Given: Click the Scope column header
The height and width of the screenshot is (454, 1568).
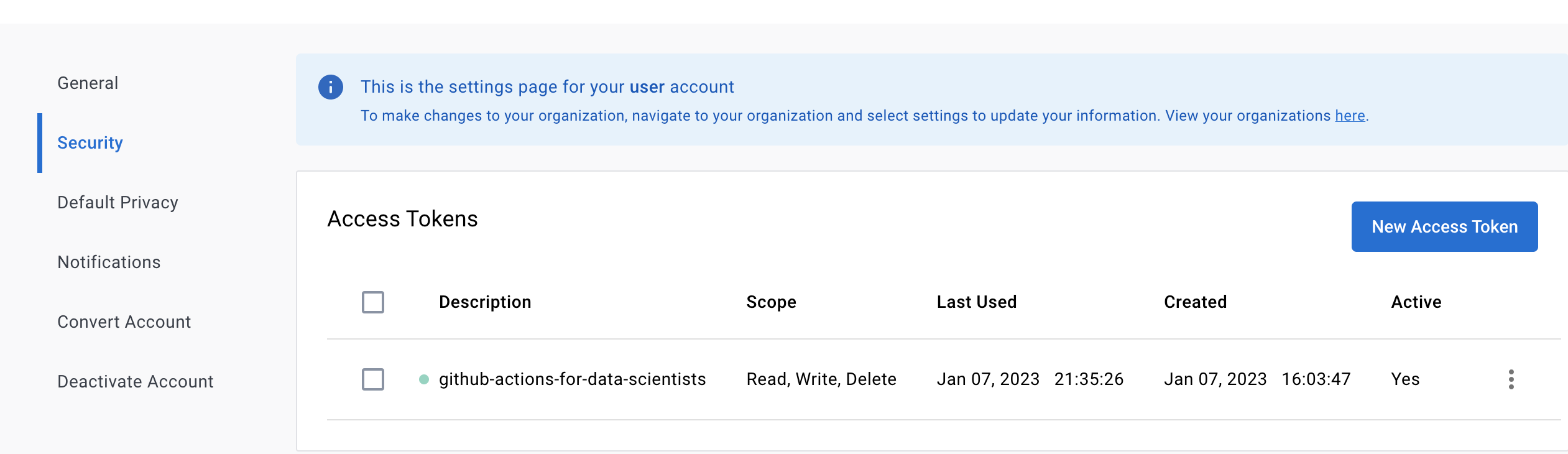Looking at the screenshot, I should click(x=771, y=302).
